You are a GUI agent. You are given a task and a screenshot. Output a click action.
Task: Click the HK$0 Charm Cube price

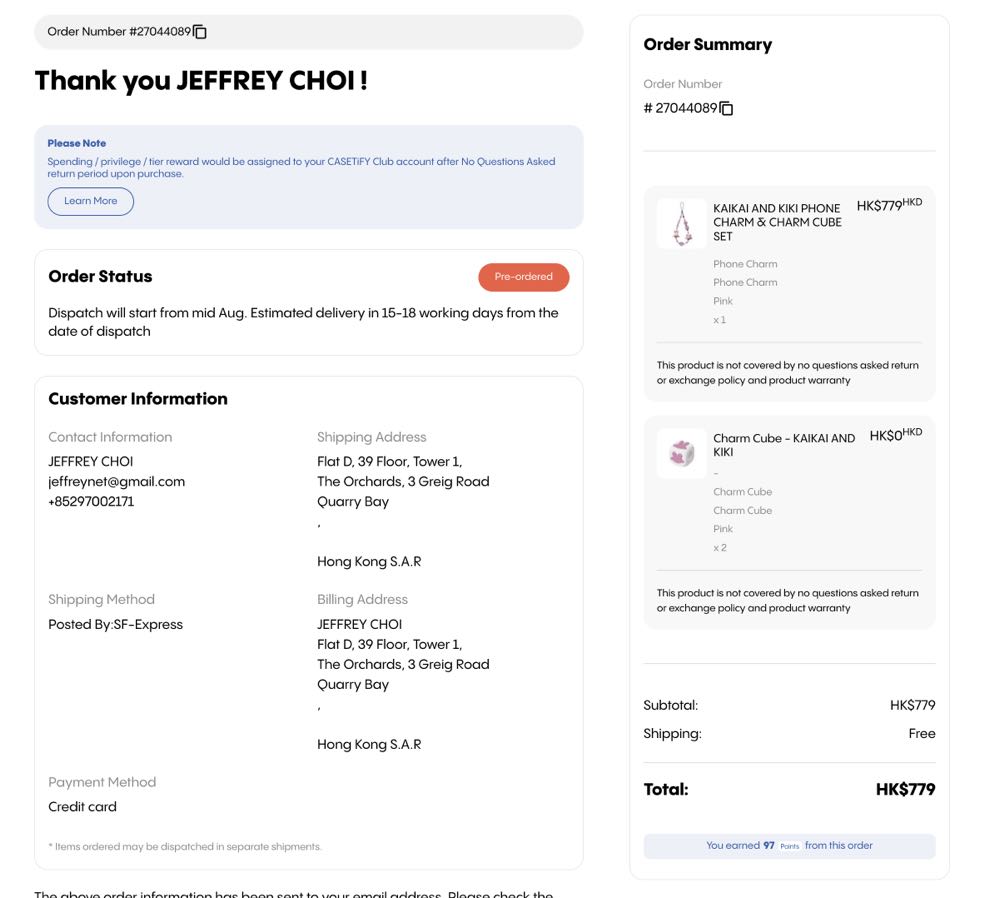(895, 435)
